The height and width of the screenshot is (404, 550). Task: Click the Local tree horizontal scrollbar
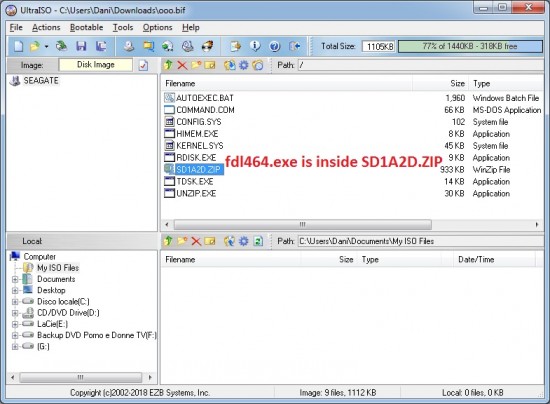tap(81, 377)
